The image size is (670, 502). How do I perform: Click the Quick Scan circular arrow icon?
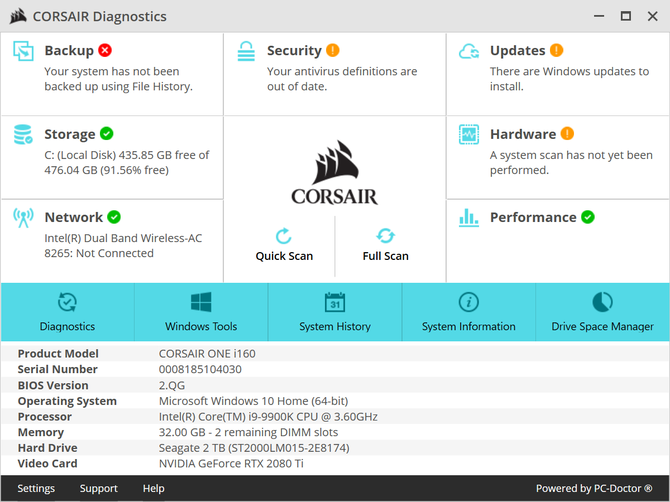tap(284, 236)
